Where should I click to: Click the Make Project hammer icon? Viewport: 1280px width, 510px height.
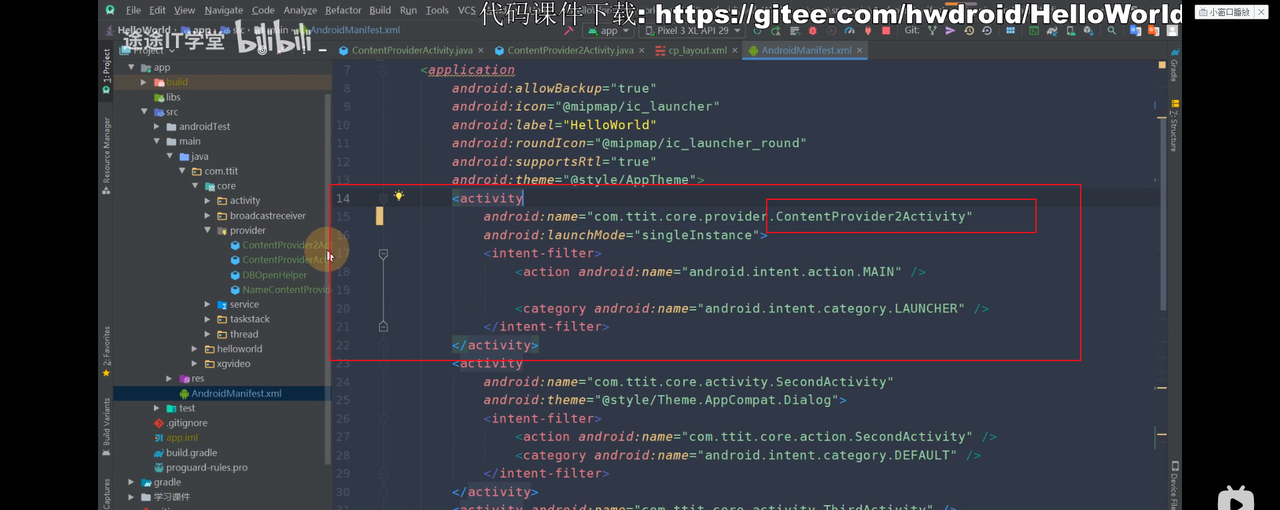pos(567,31)
